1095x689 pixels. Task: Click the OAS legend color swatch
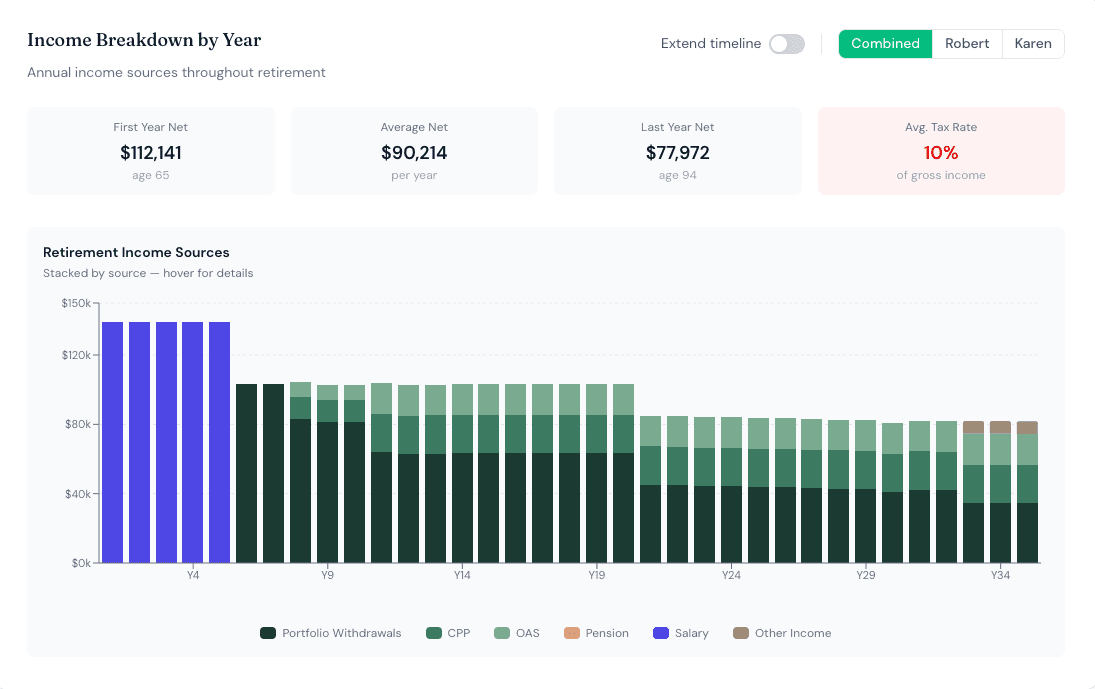pos(502,633)
